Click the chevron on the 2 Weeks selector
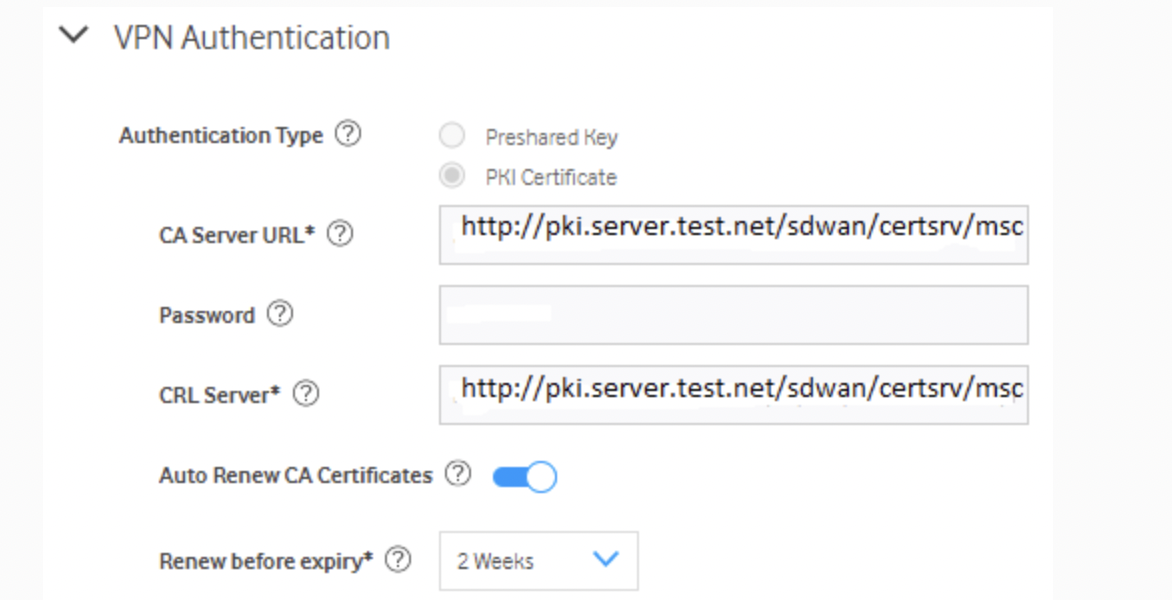1172x600 pixels. [604, 561]
